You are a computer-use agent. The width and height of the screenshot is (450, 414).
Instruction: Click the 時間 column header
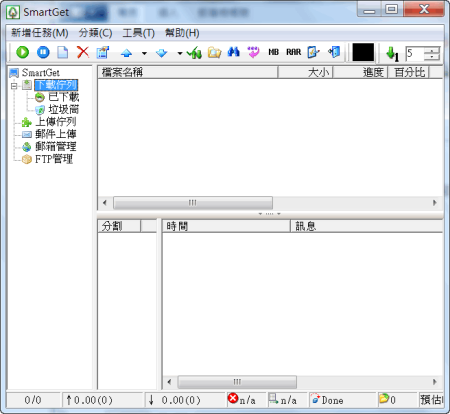[x=226, y=226]
